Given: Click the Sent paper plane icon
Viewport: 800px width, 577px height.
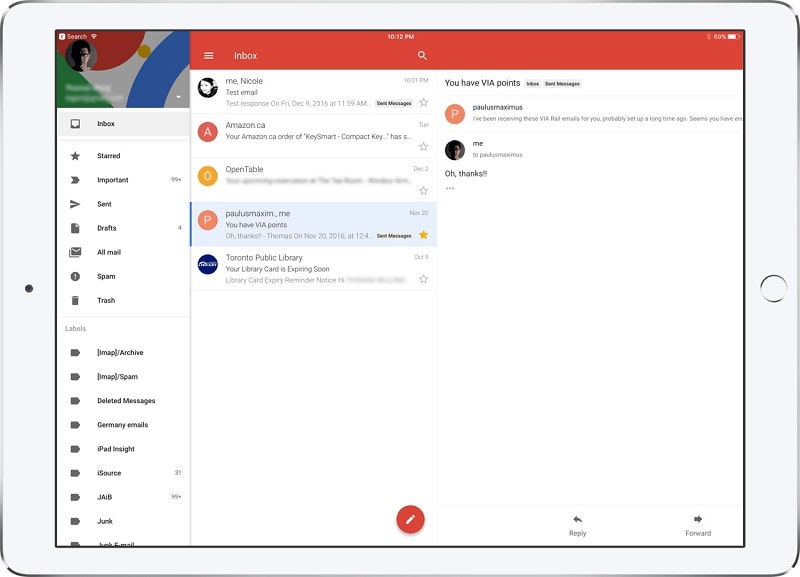Looking at the screenshot, I should pyautogui.click(x=75, y=204).
